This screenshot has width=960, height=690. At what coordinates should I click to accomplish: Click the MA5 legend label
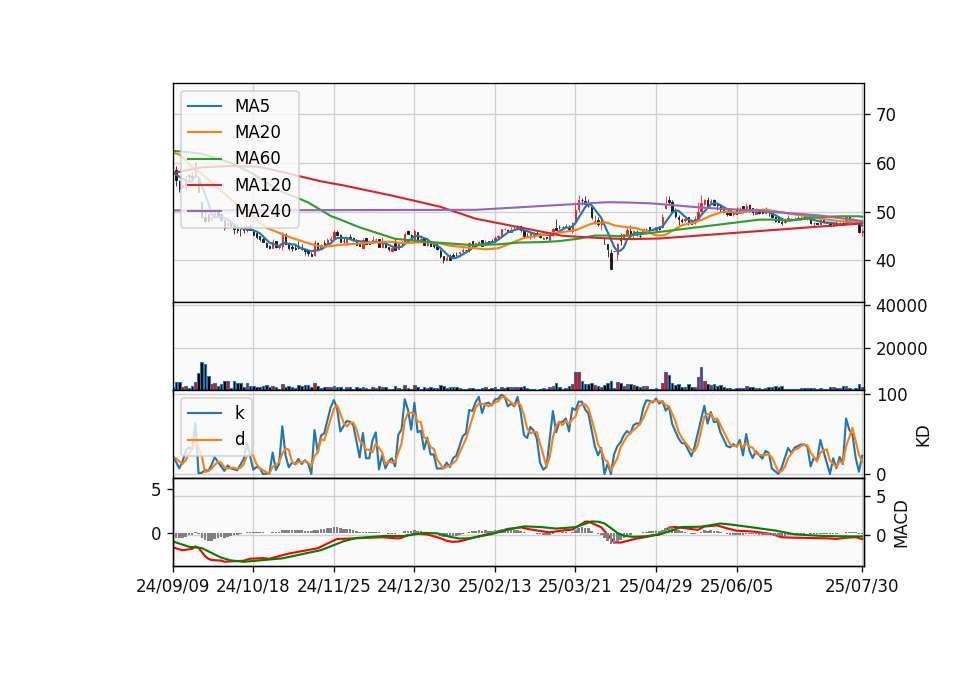(x=252, y=106)
